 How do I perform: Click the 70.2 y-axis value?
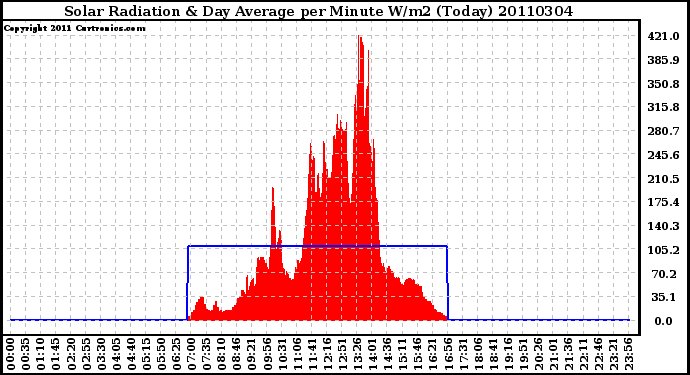(665, 274)
